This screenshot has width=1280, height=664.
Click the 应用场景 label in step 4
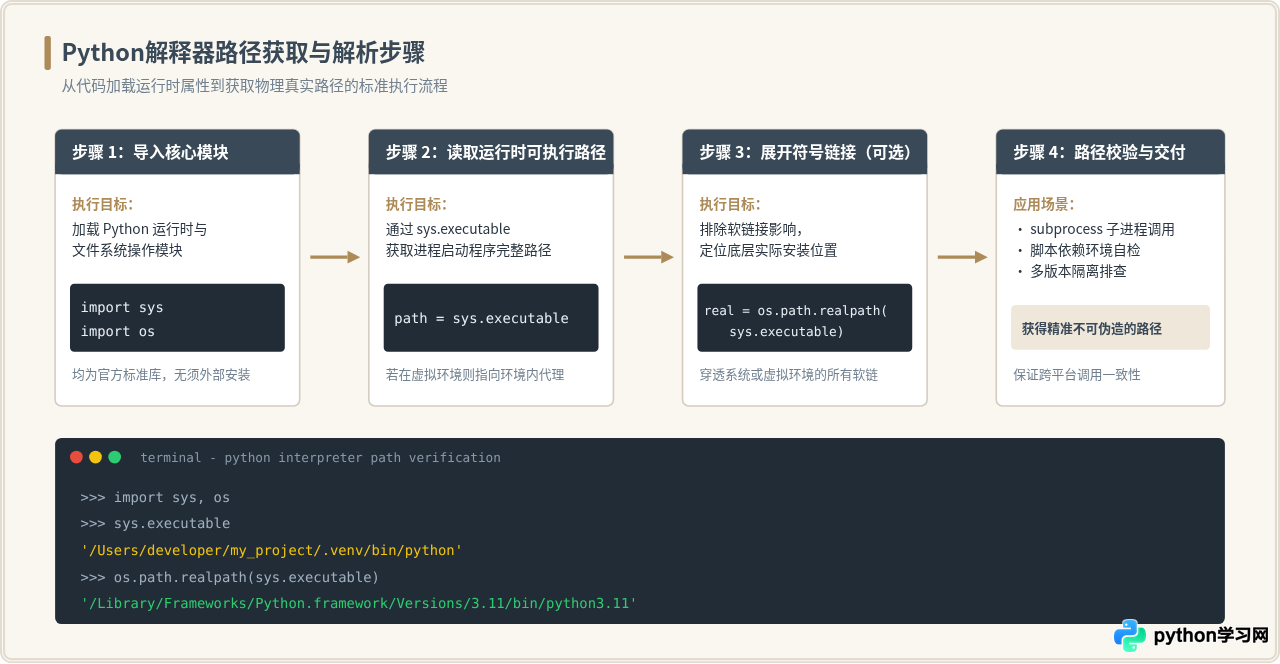(x=1044, y=204)
